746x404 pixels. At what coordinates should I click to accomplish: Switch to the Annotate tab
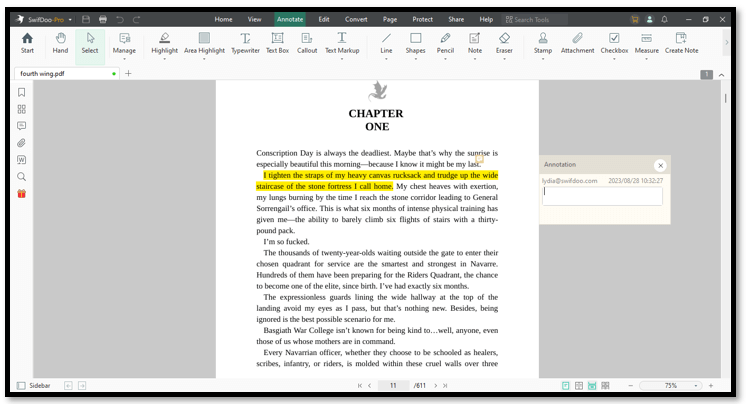290,19
